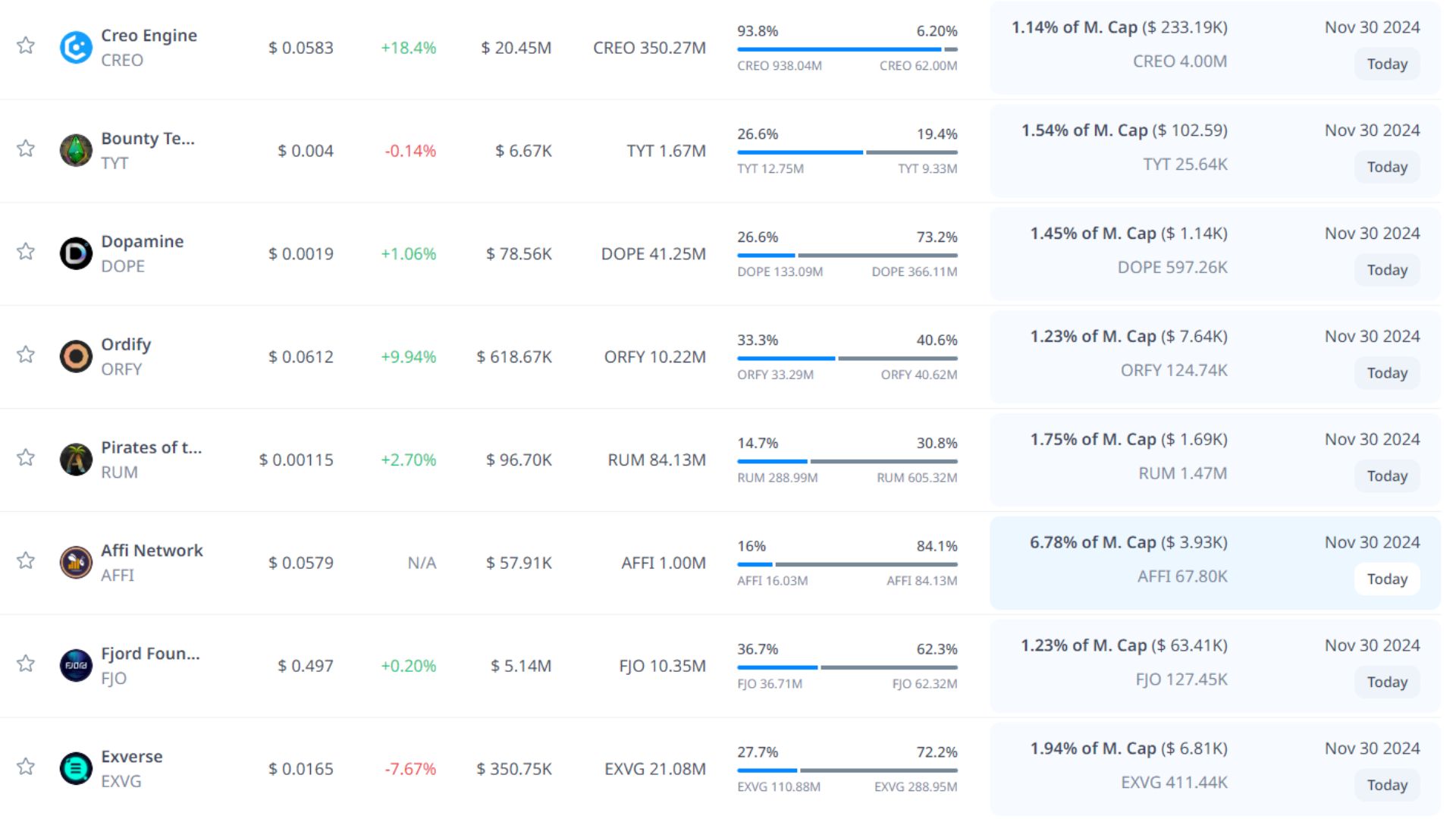Click the Creo Engine coin logo

click(x=76, y=48)
